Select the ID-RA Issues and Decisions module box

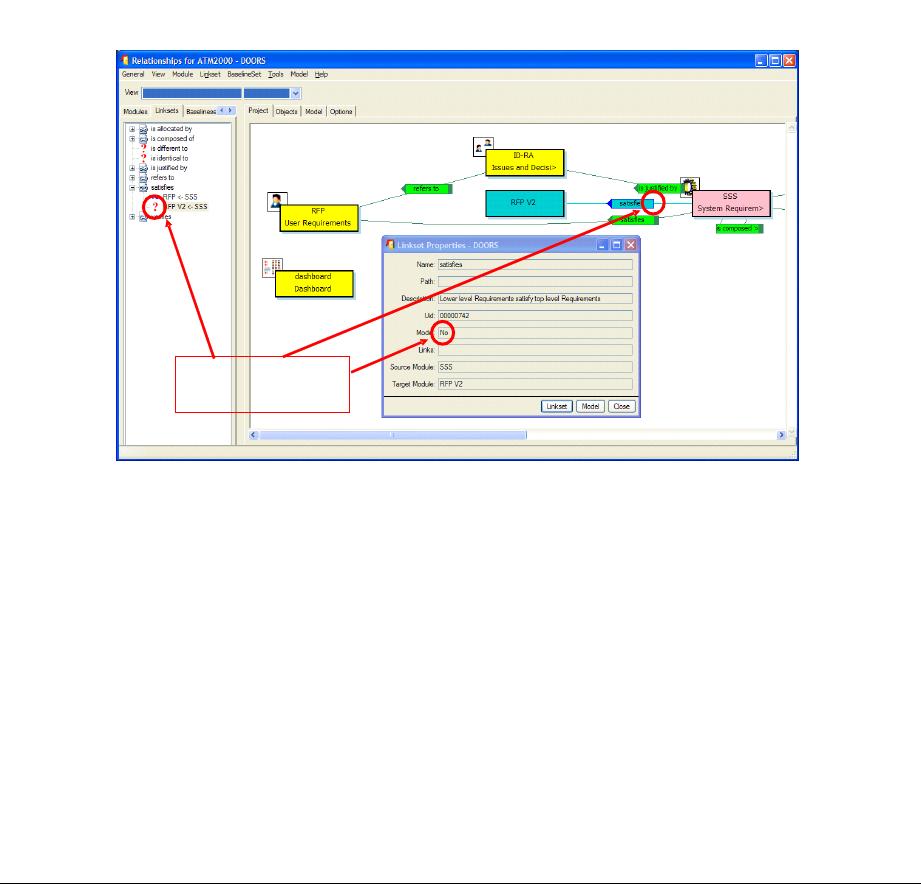coord(524,162)
